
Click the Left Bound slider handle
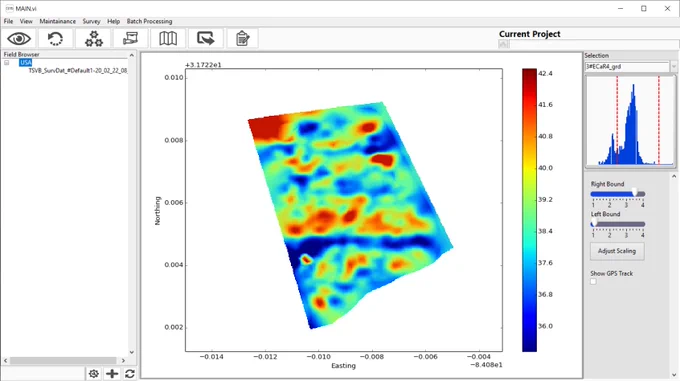coord(594,223)
